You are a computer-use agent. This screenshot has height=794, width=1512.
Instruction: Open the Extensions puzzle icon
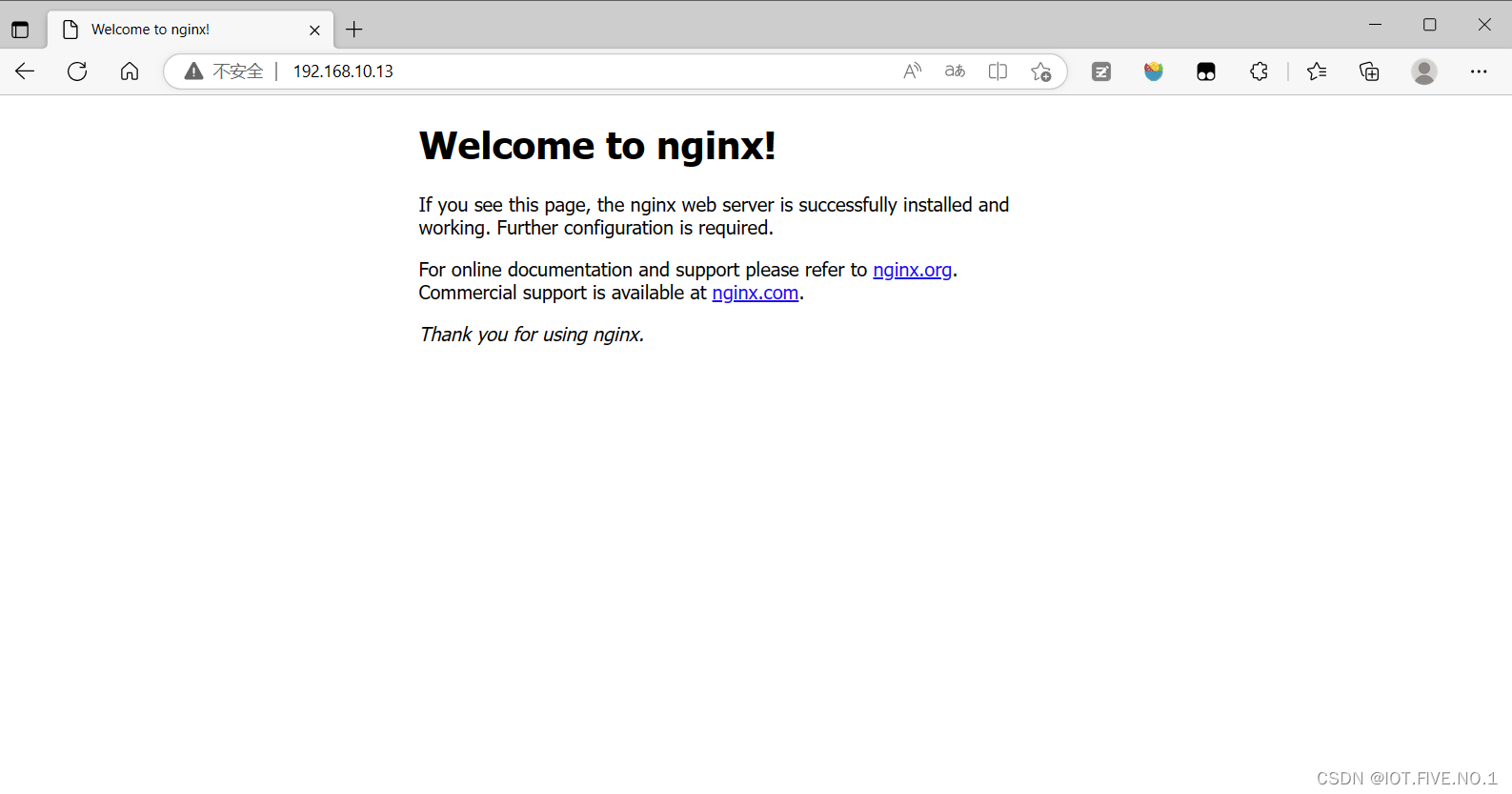coord(1259,71)
